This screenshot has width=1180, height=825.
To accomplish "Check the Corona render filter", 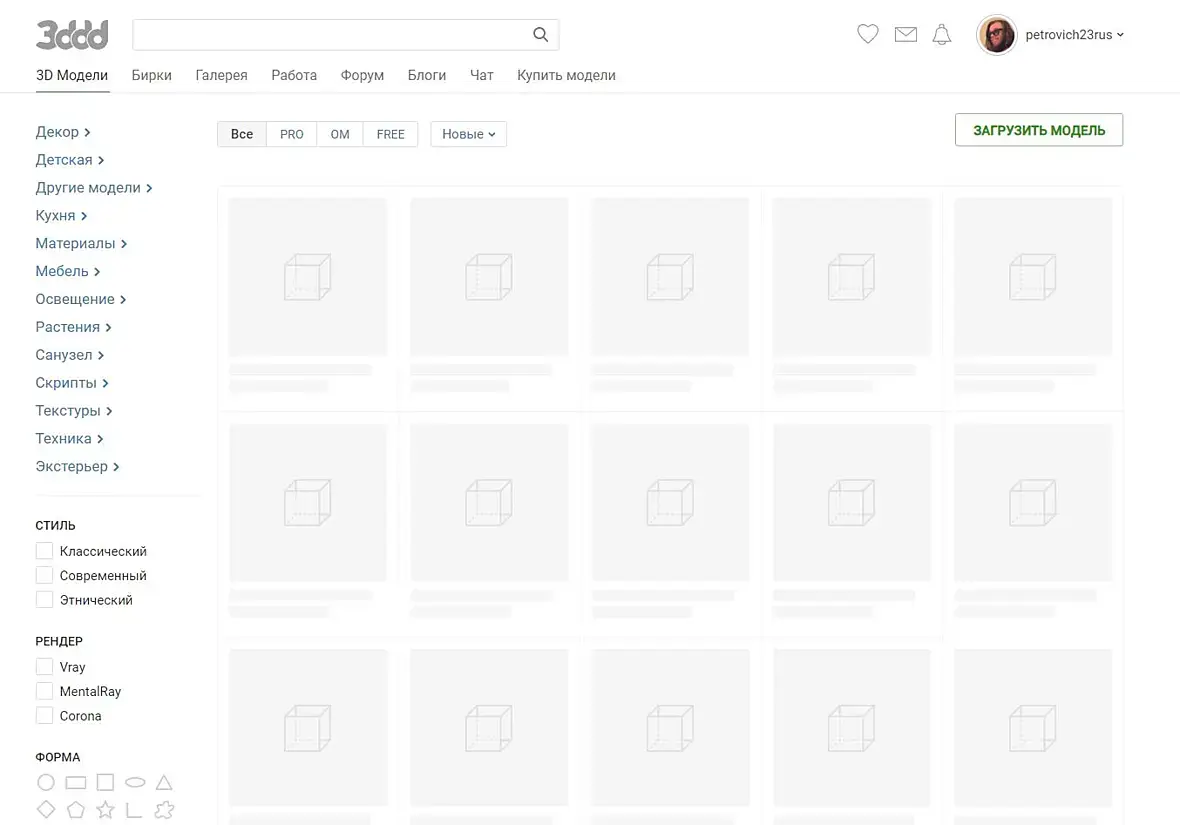I will (x=44, y=716).
